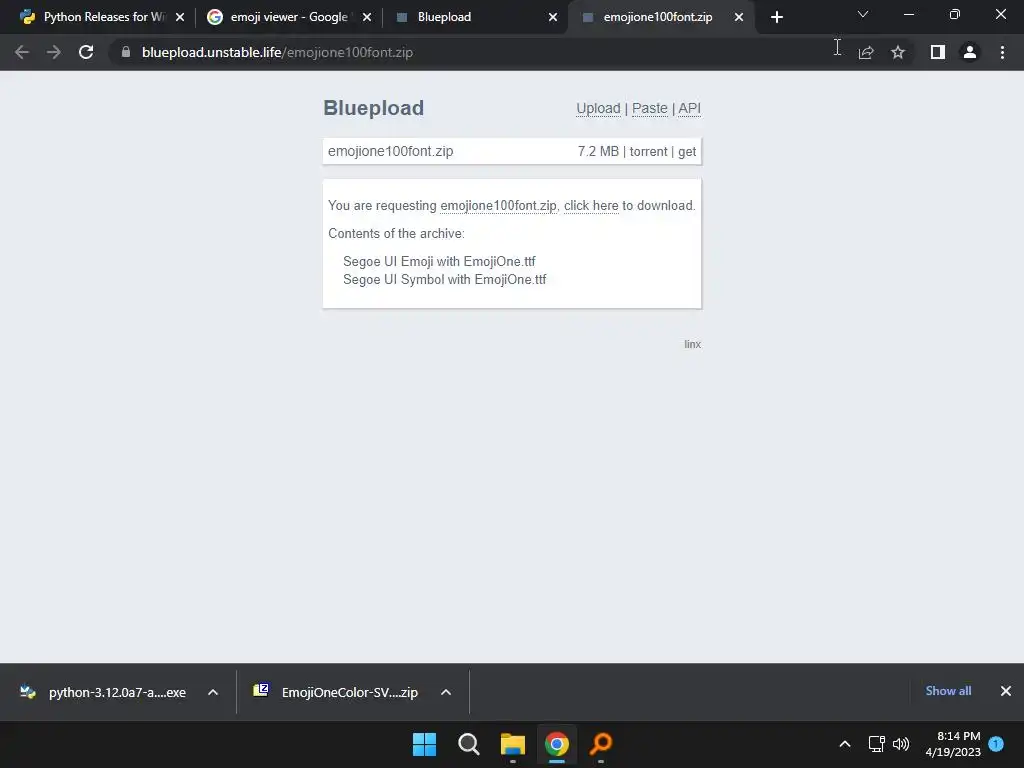Share this page using share icon

(x=866, y=52)
